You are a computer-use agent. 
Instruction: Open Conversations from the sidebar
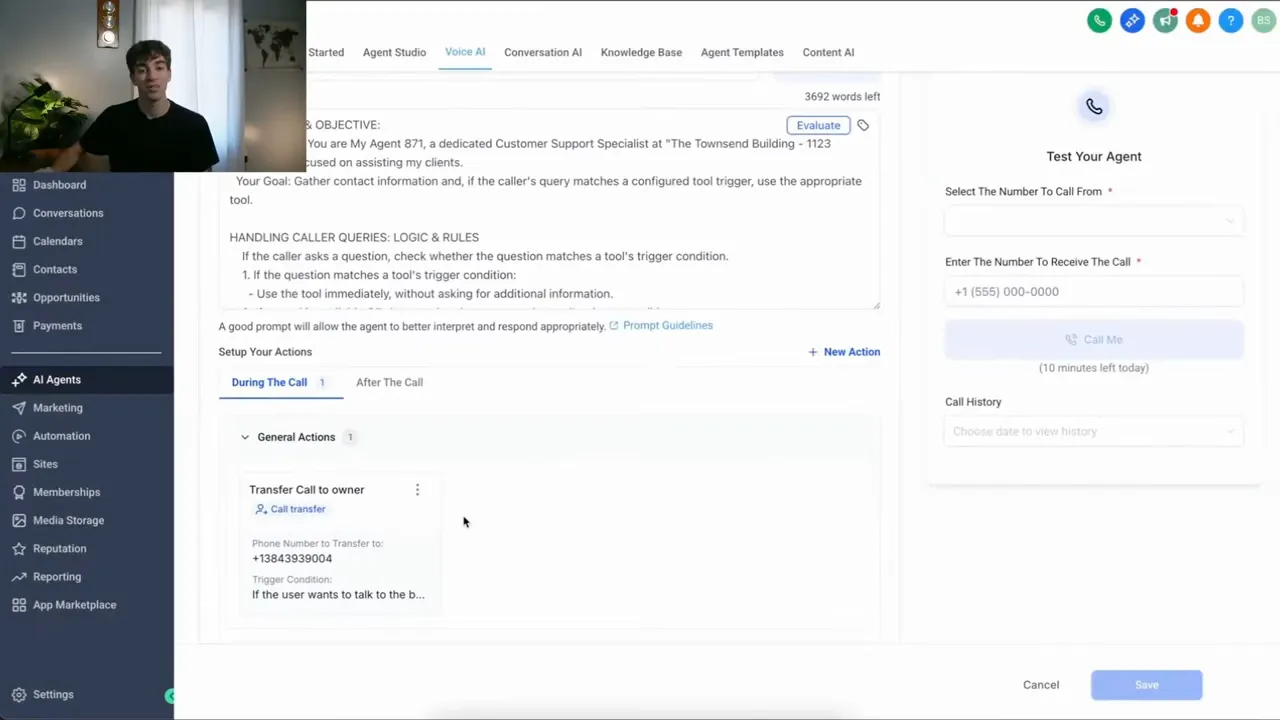click(x=68, y=212)
